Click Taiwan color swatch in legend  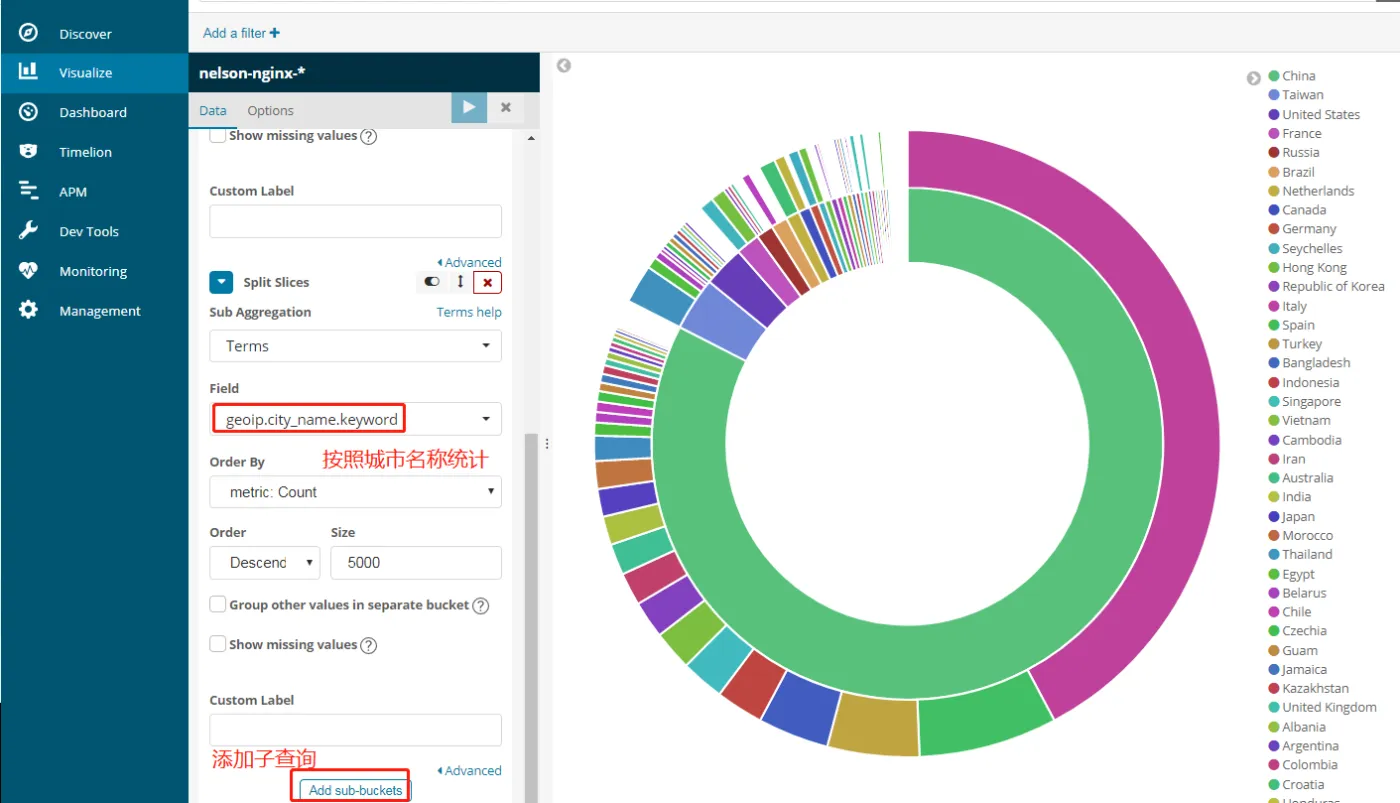pyautogui.click(x=1274, y=95)
